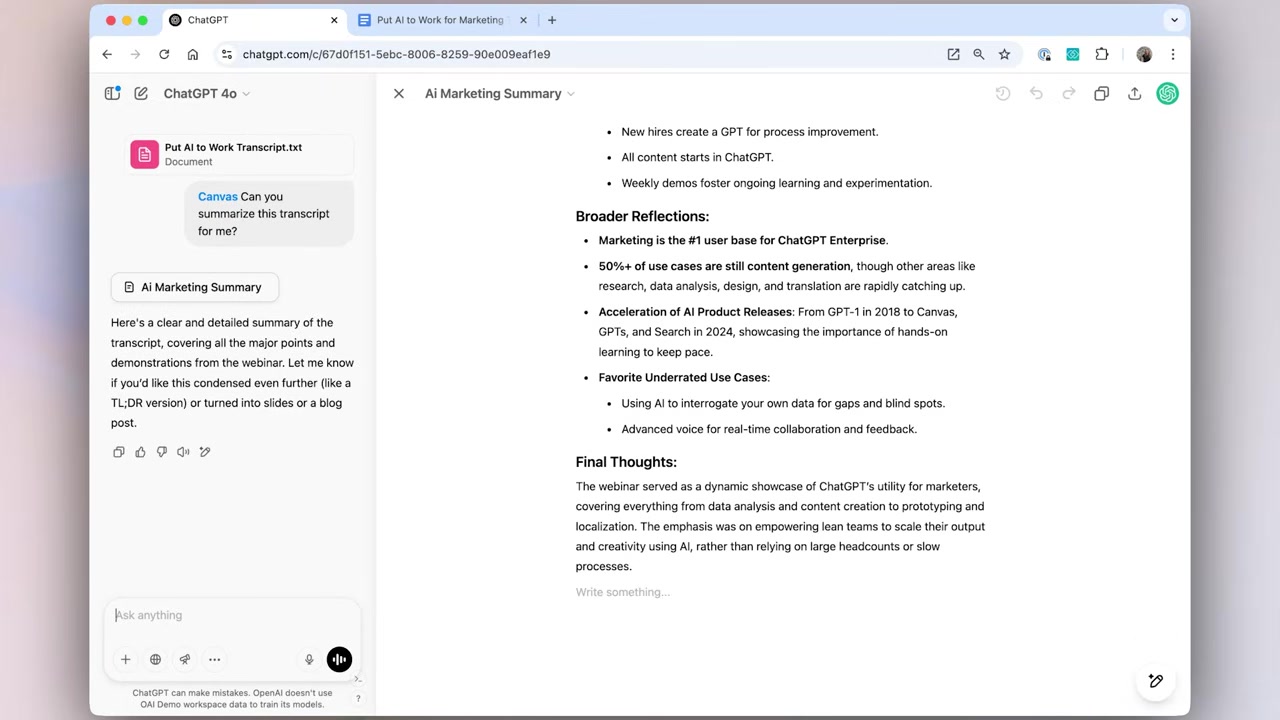Open the Ai Marketing Summary canvas card
1280x720 pixels.
pyautogui.click(x=195, y=287)
